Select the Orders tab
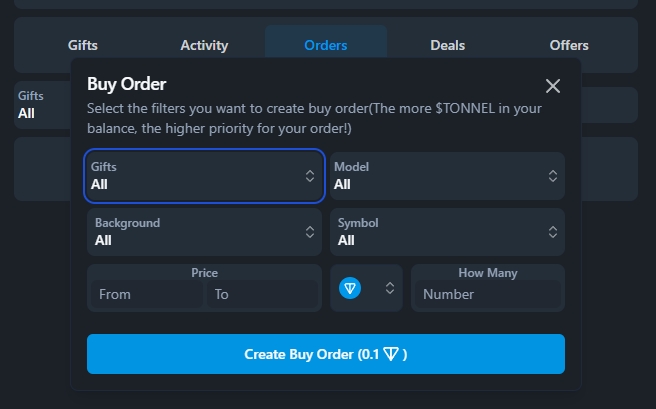Viewport: 656px width, 409px height. coord(326,45)
